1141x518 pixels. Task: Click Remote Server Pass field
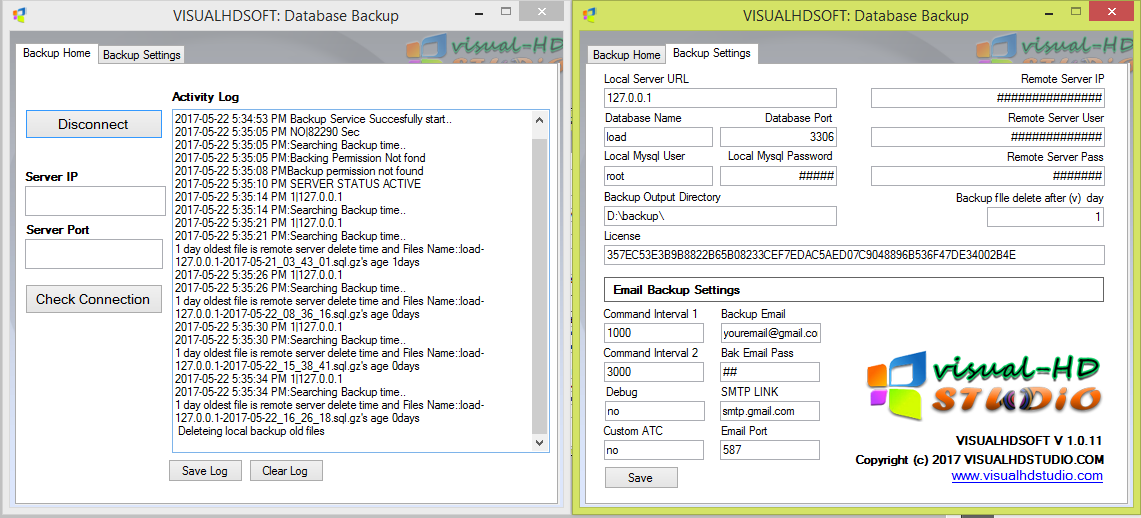(x=987, y=176)
